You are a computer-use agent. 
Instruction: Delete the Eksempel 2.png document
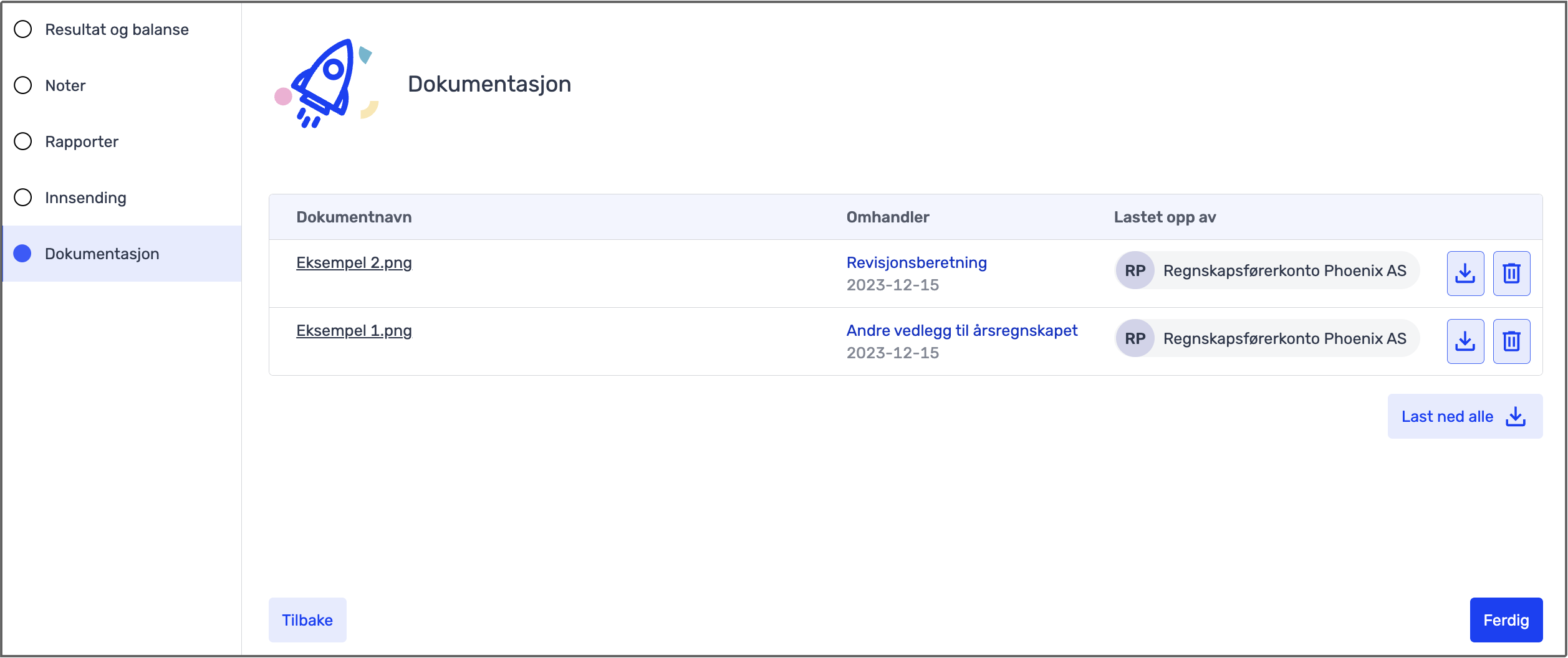click(1511, 274)
